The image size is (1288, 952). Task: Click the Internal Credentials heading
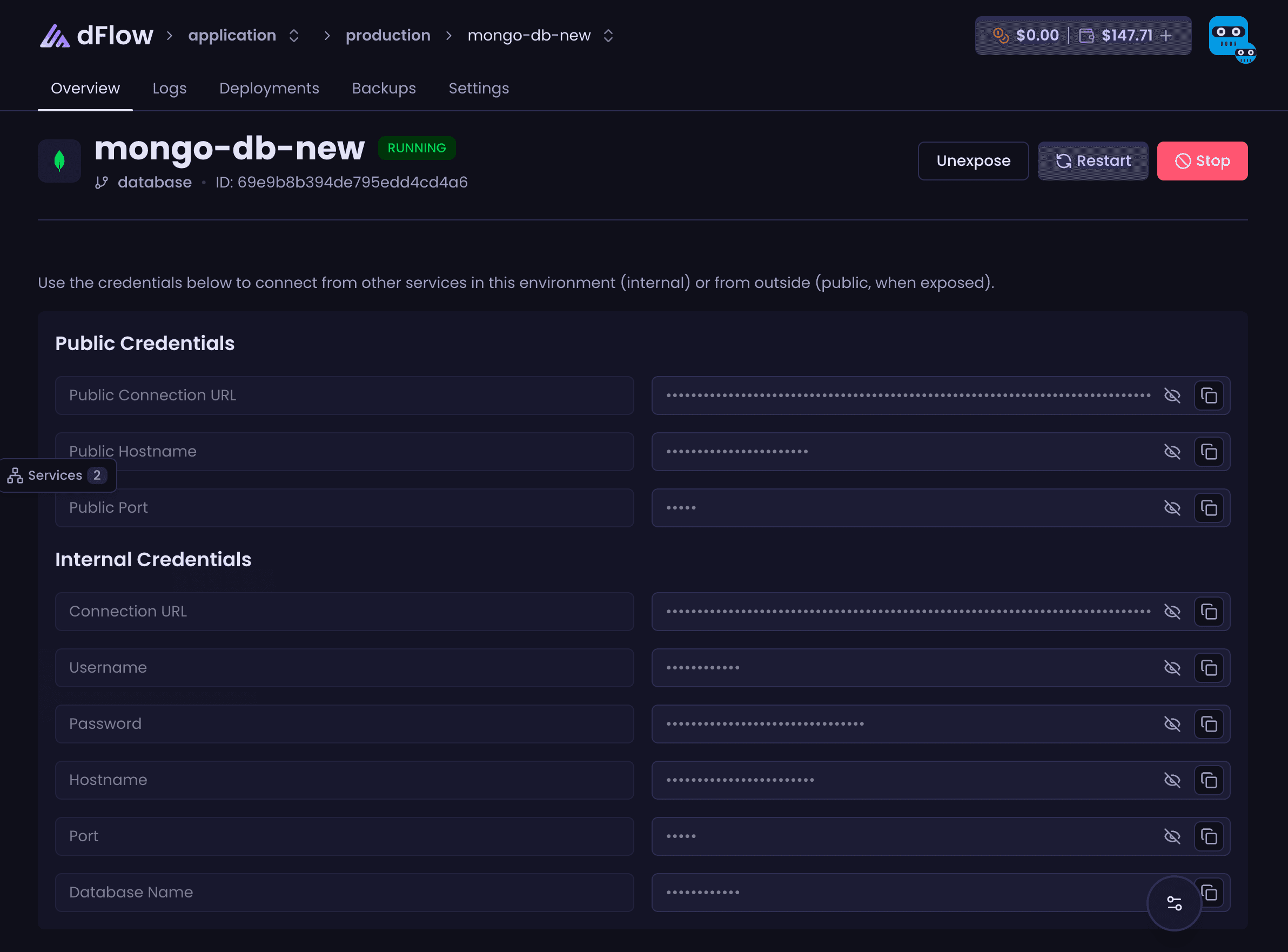point(153,560)
